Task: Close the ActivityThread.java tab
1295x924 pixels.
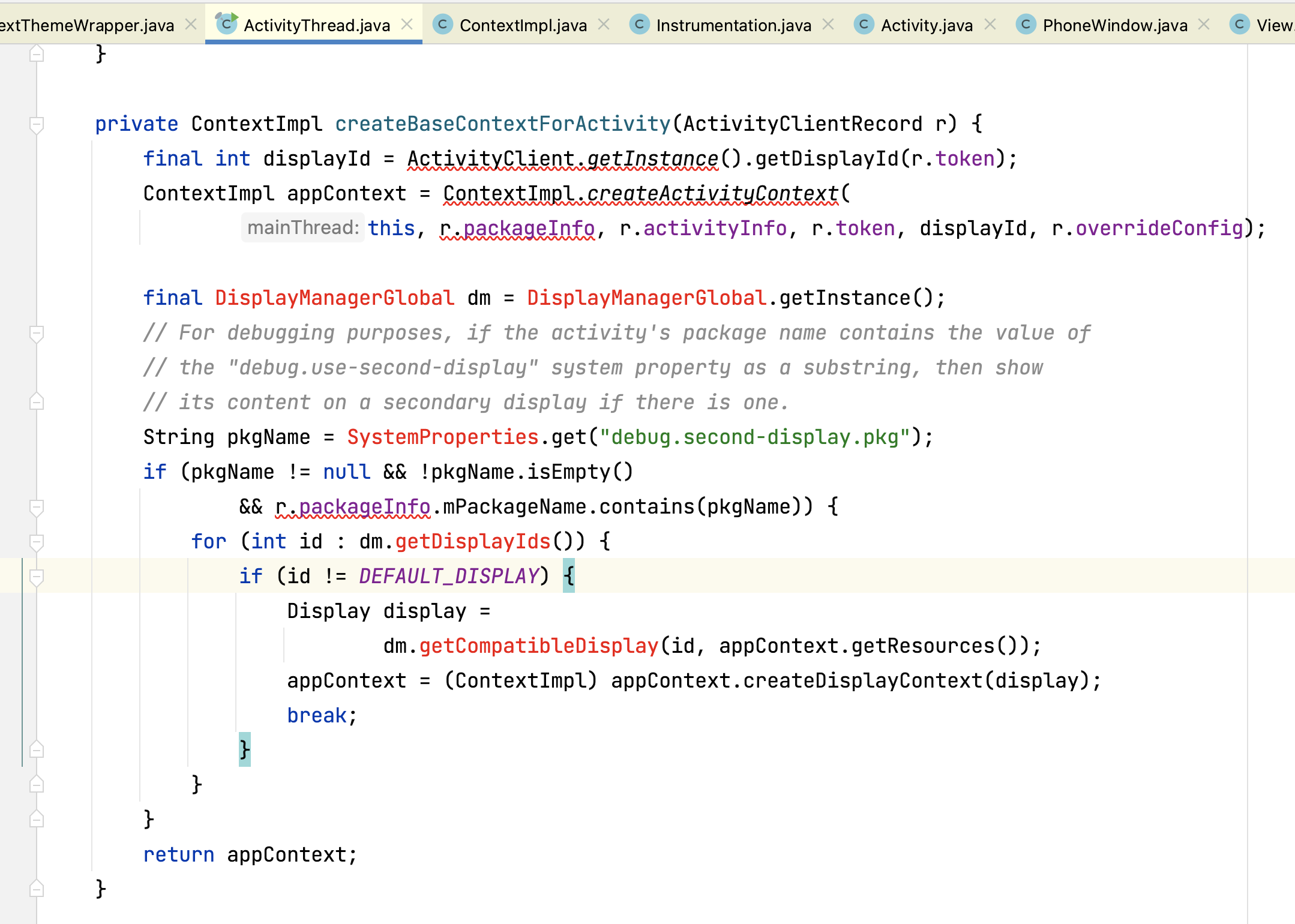Action: click(x=407, y=25)
